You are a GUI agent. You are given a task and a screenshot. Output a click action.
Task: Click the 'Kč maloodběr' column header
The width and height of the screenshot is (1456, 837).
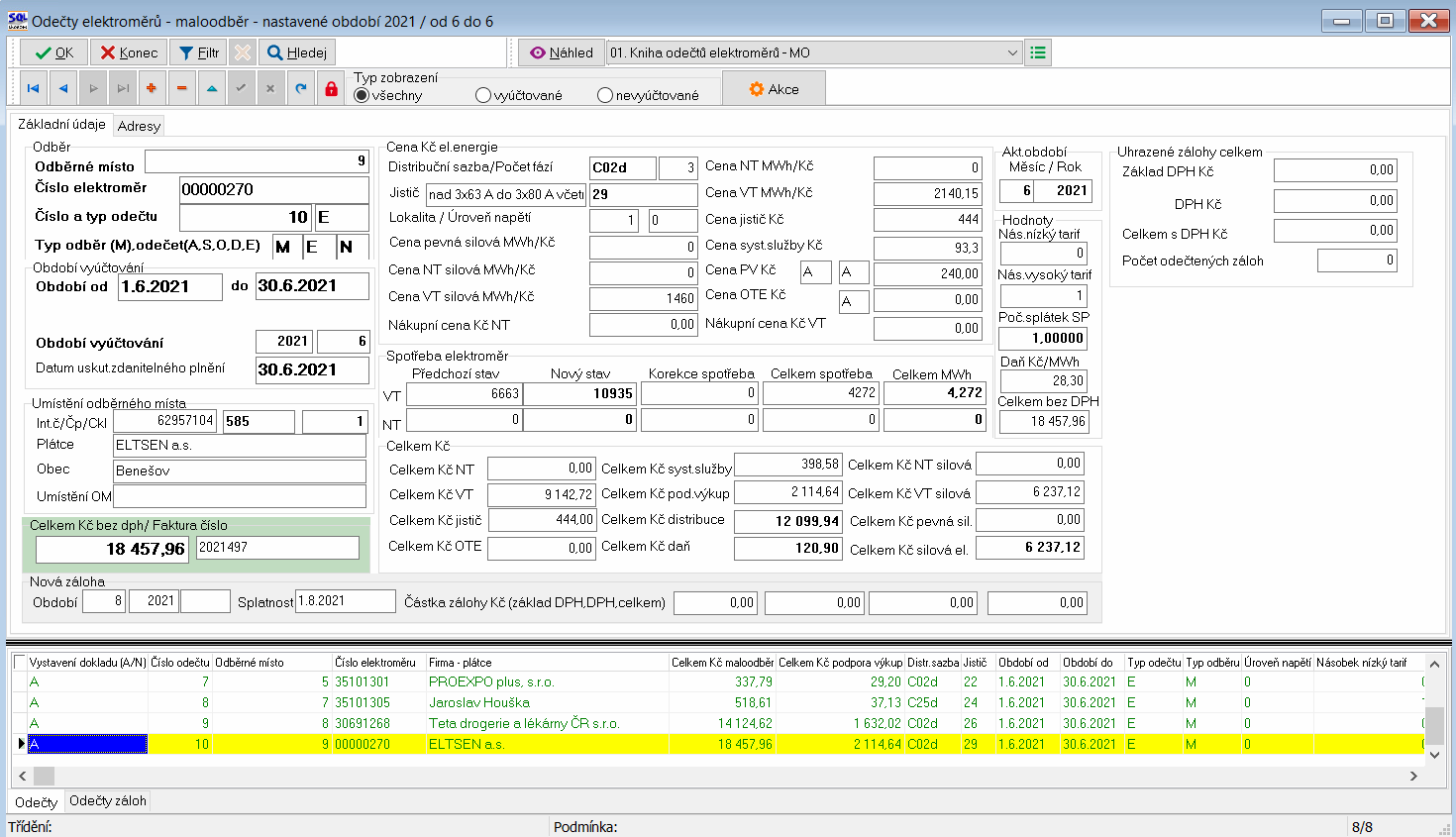pyautogui.click(x=722, y=662)
